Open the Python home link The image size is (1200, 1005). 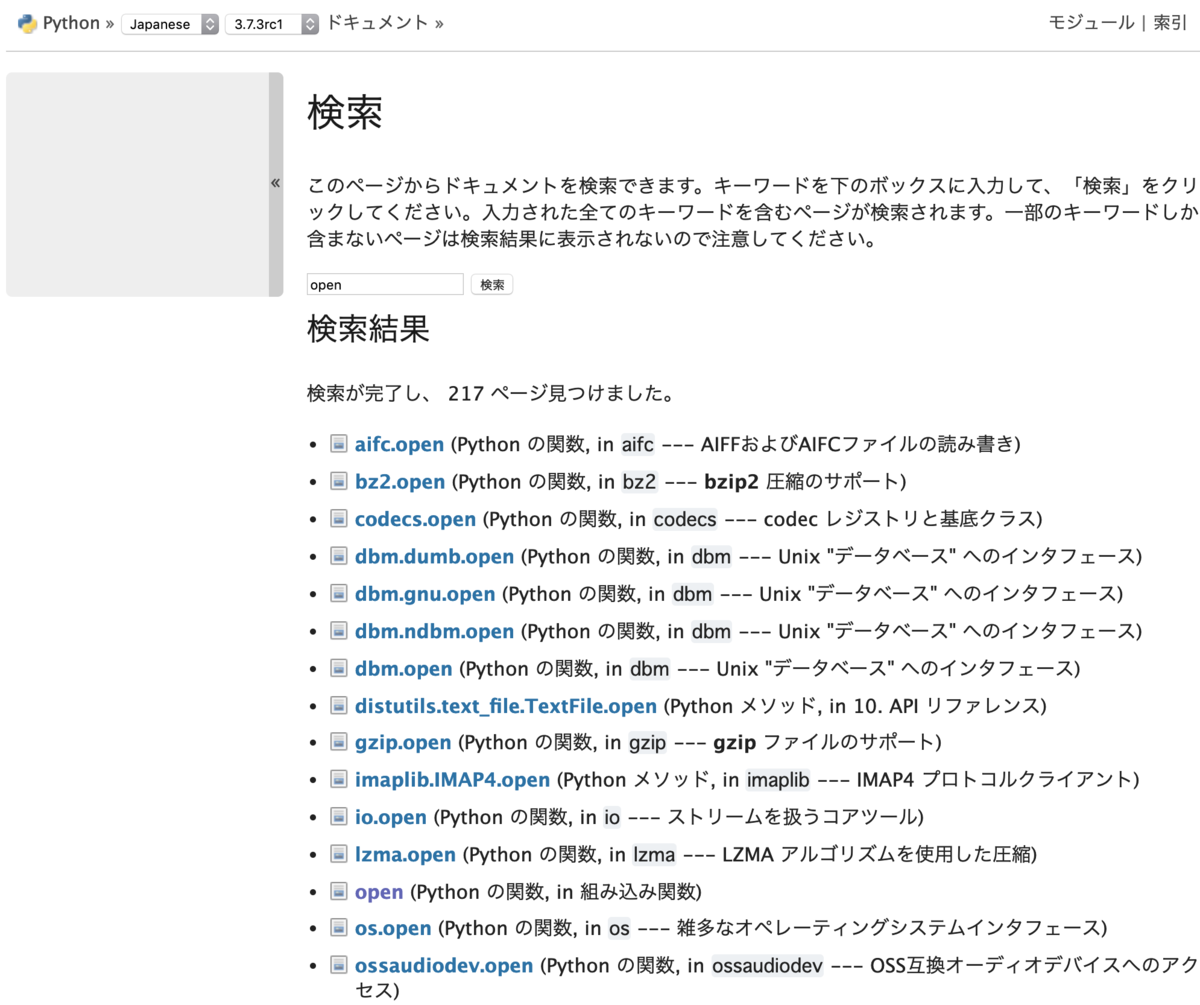(x=72, y=23)
